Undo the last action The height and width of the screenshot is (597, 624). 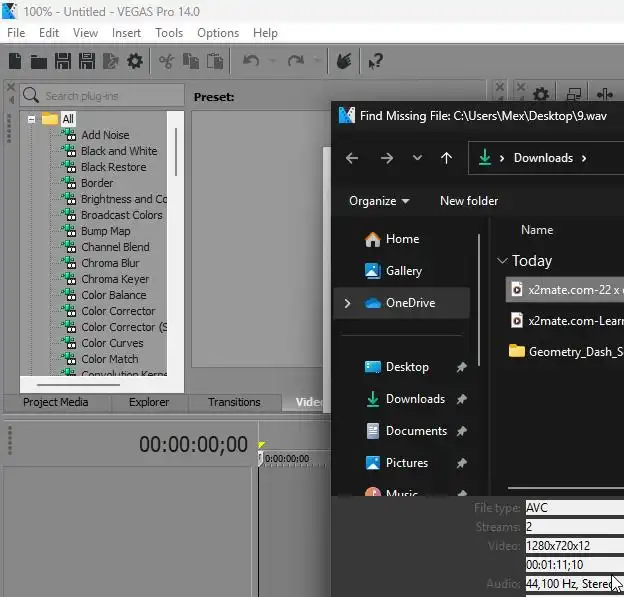click(251, 61)
